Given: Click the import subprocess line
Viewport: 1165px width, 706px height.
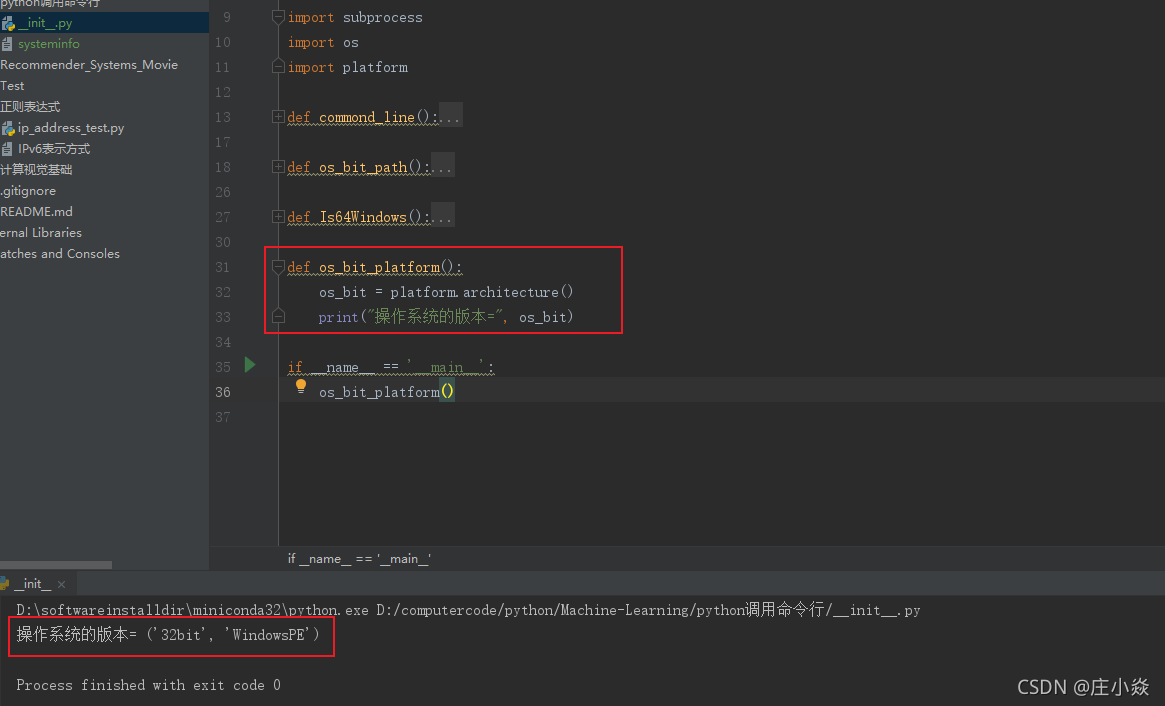Looking at the screenshot, I should [355, 17].
